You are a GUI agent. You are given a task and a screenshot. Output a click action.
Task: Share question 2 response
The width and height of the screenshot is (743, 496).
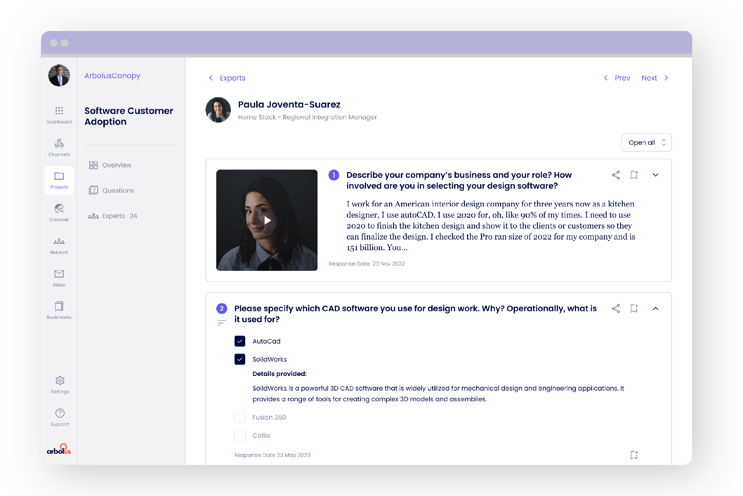[616, 309]
